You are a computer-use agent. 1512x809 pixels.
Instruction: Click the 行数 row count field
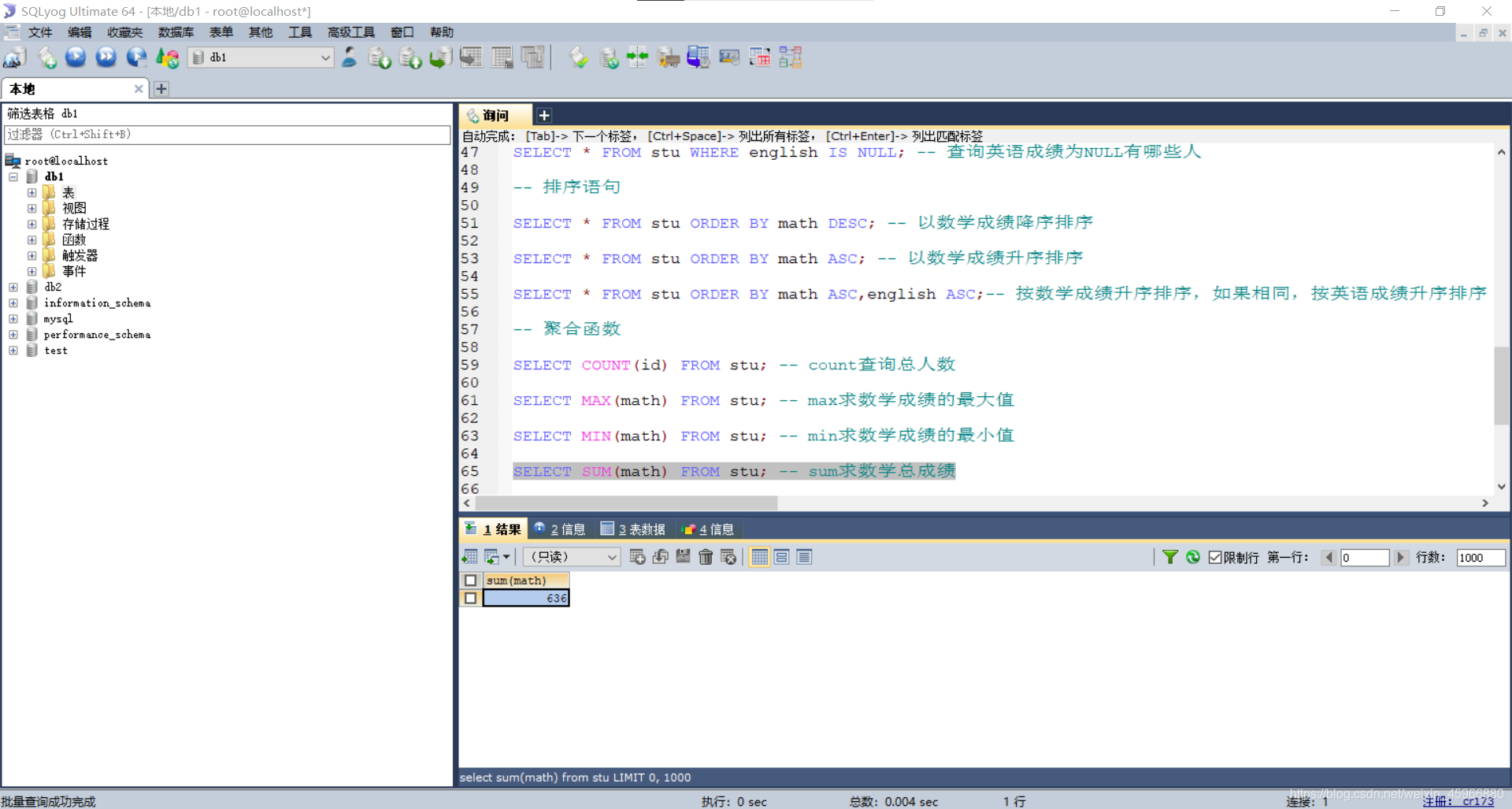[x=1480, y=557]
